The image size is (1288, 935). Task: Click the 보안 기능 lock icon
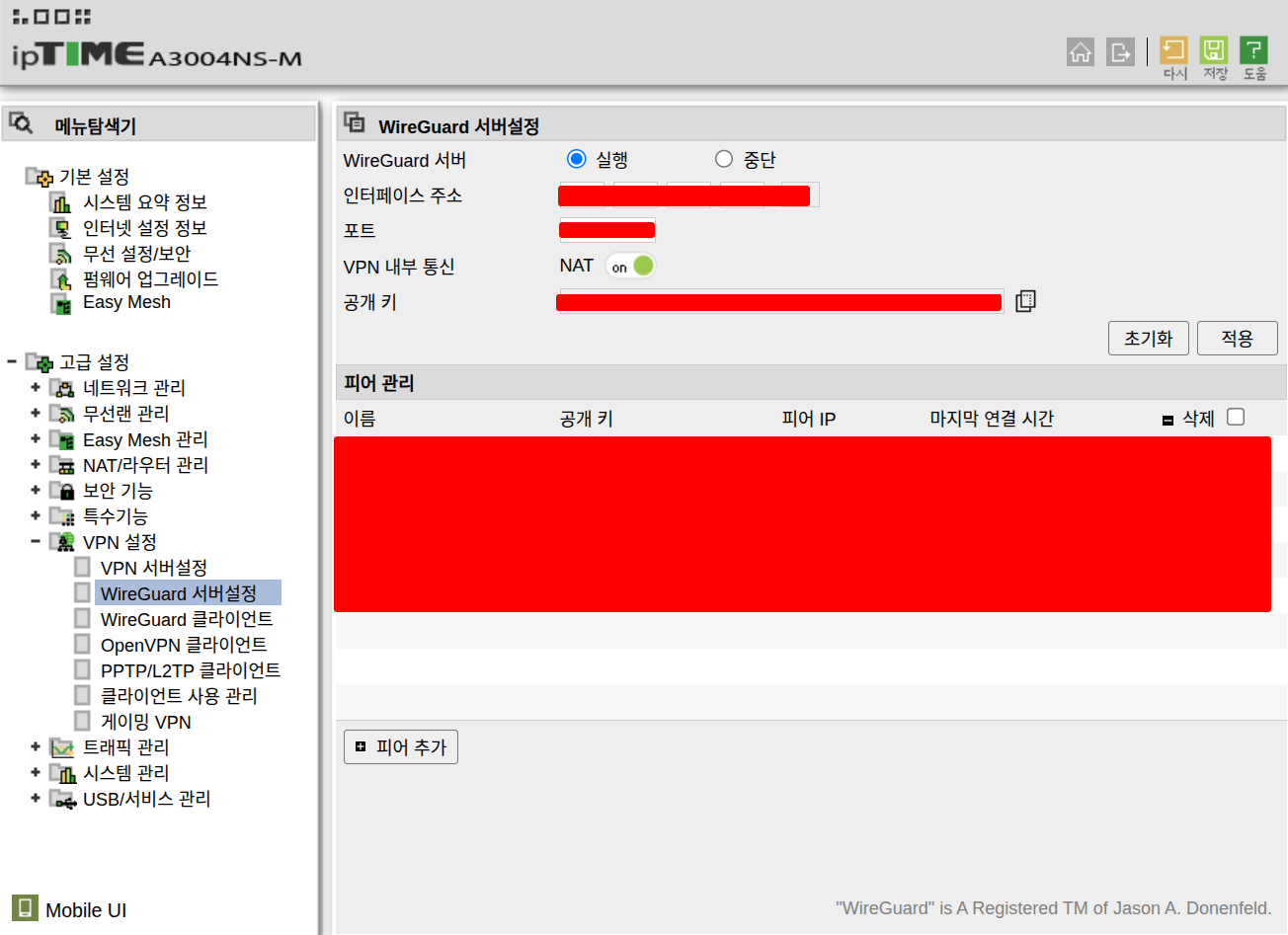tap(62, 491)
